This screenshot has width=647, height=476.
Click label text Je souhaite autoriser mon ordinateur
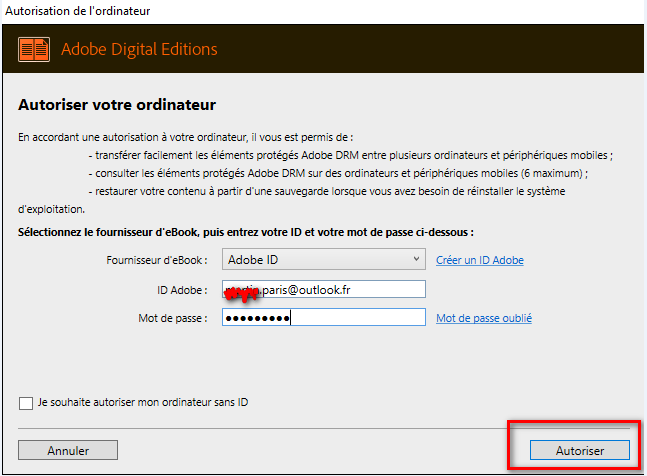coord(142,403)
